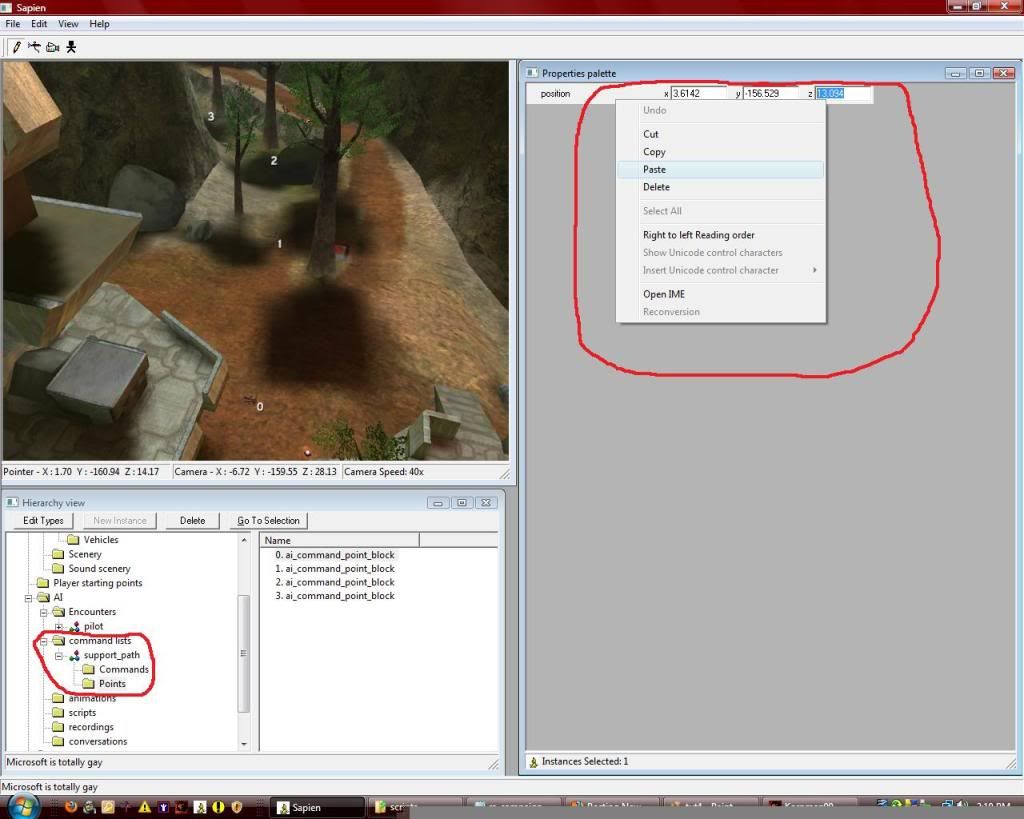Click the conversations folder icon
This screenshot has height=819, width=1024.
(x=59, y=741)
